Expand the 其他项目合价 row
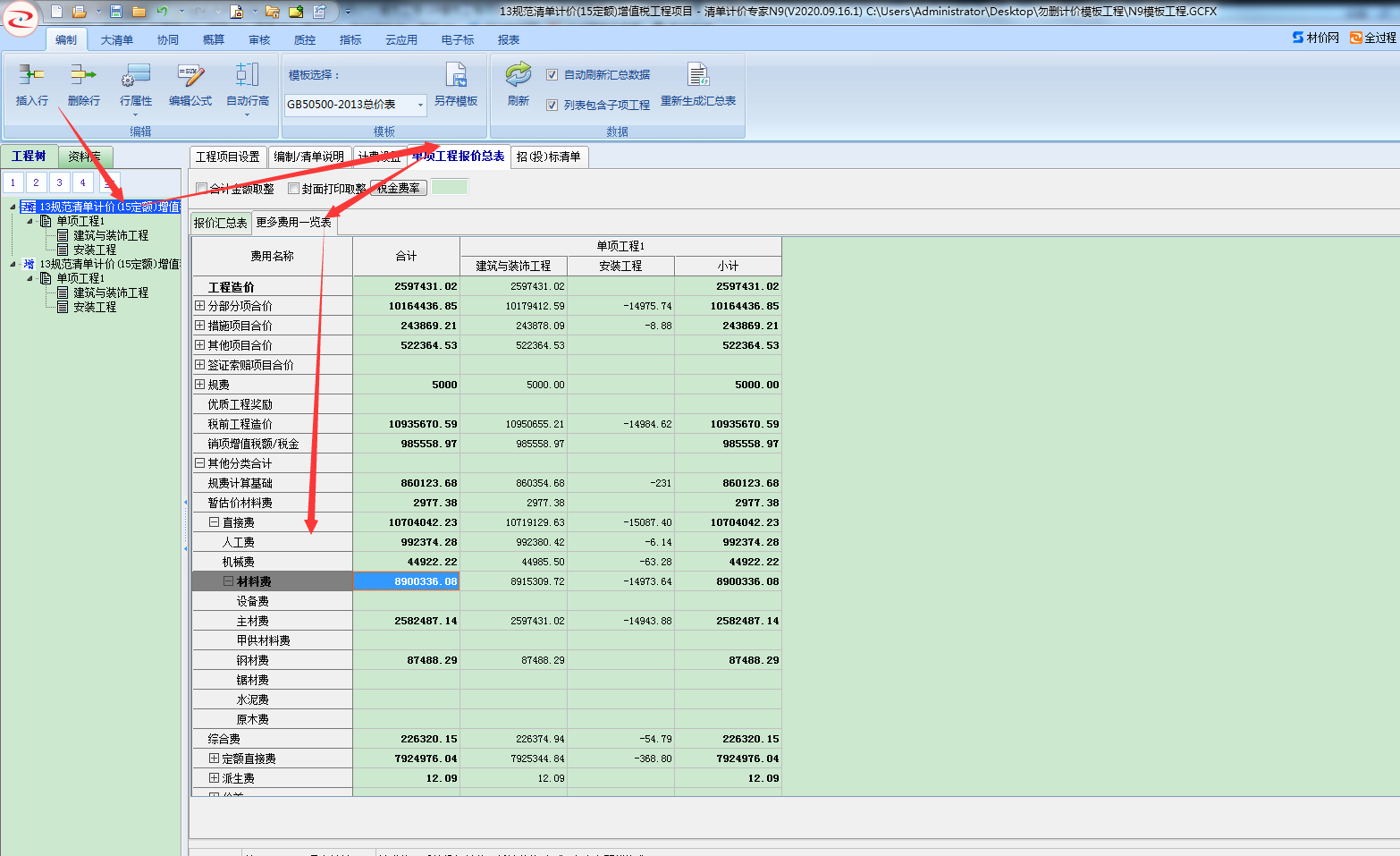This screenshot has width=1400, height=856. 200,345
